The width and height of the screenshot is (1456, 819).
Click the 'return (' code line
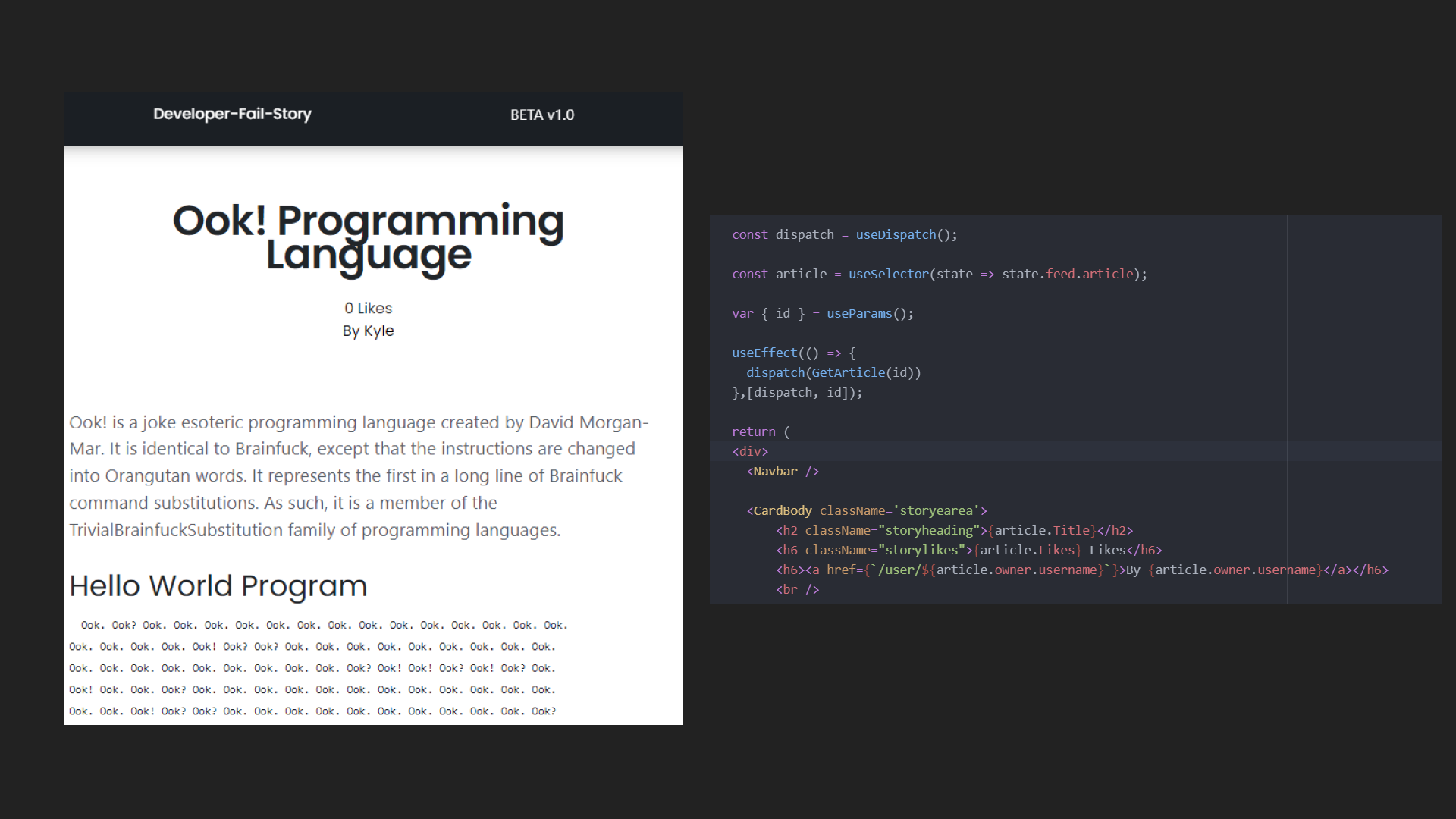[x=761, y=431]
